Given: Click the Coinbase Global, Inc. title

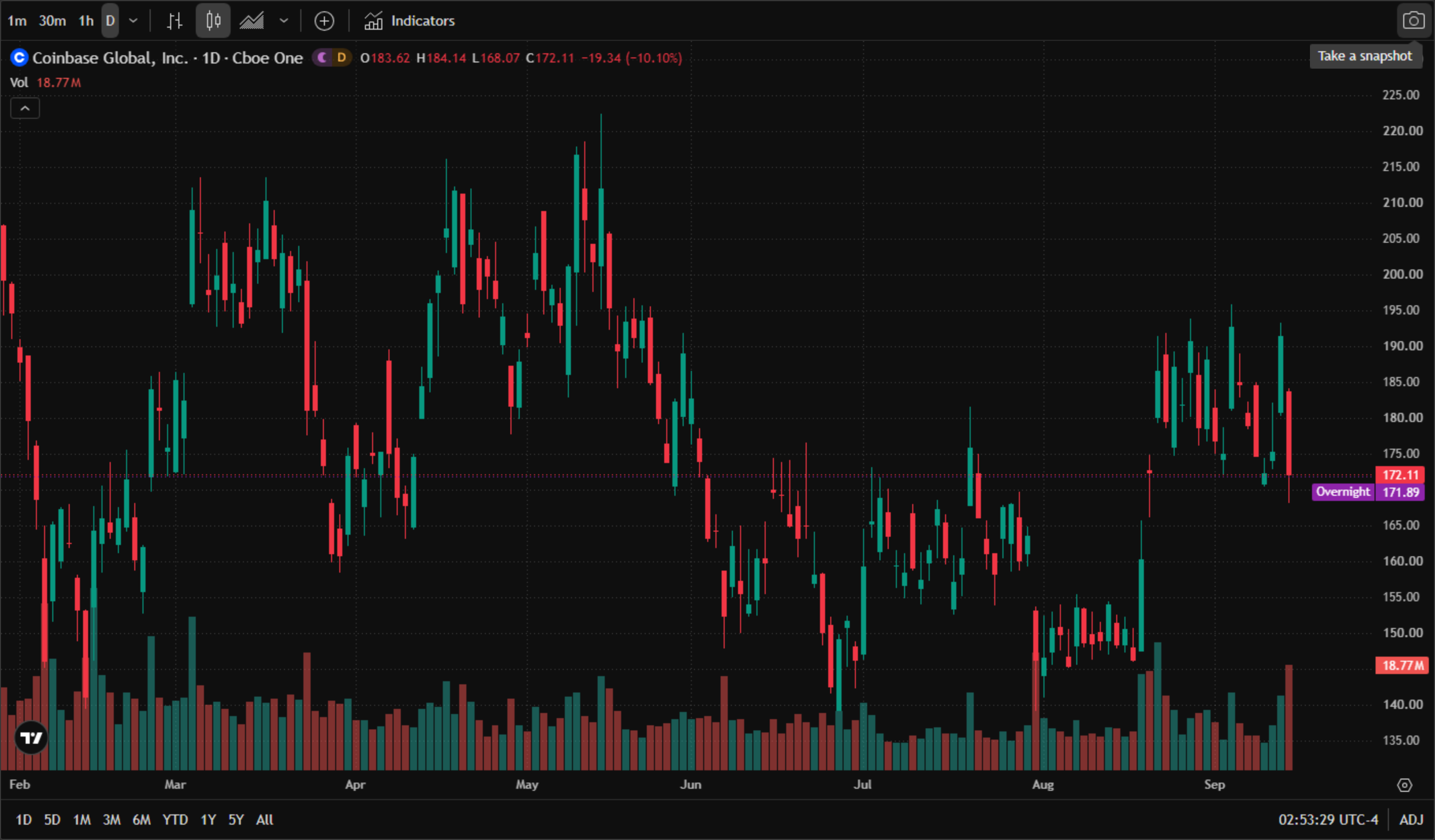Looking at the screenshot, I should pos(111,58).
